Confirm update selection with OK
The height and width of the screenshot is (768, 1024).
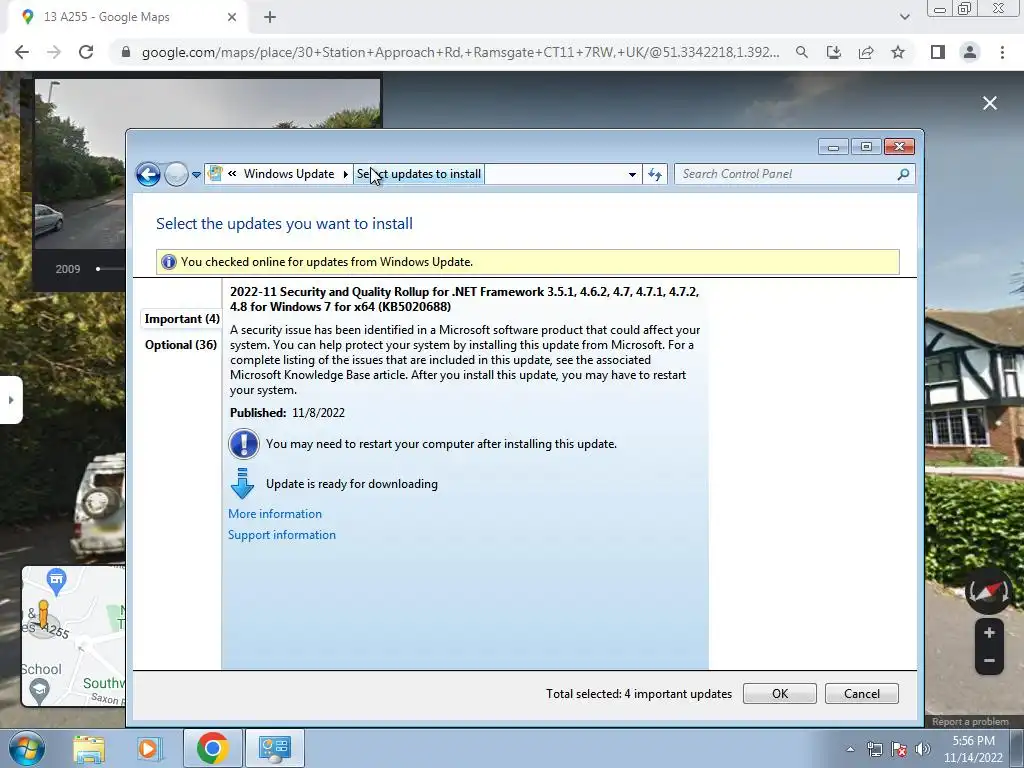click(780, 694)
